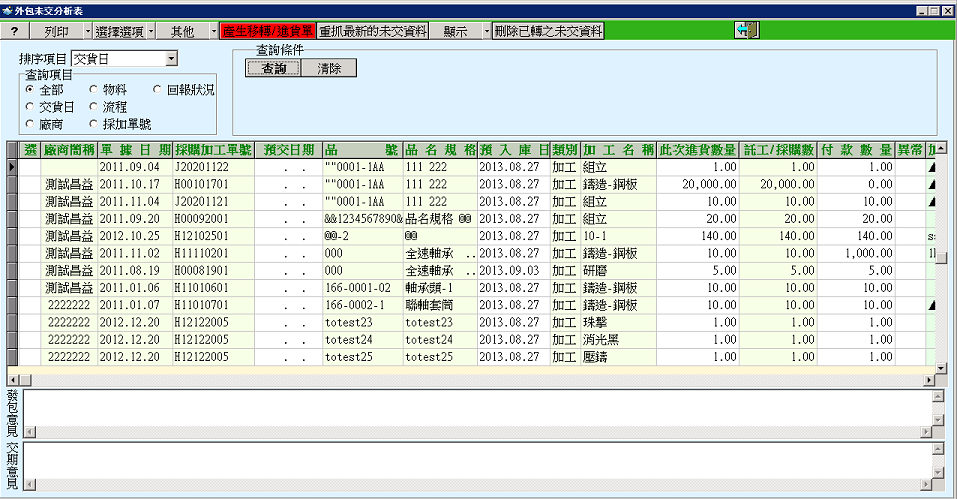Choose the 採加單號 radio option
The width and height of the screenshot is (957, 499).
pyautogui.click(x=94, y=124)
